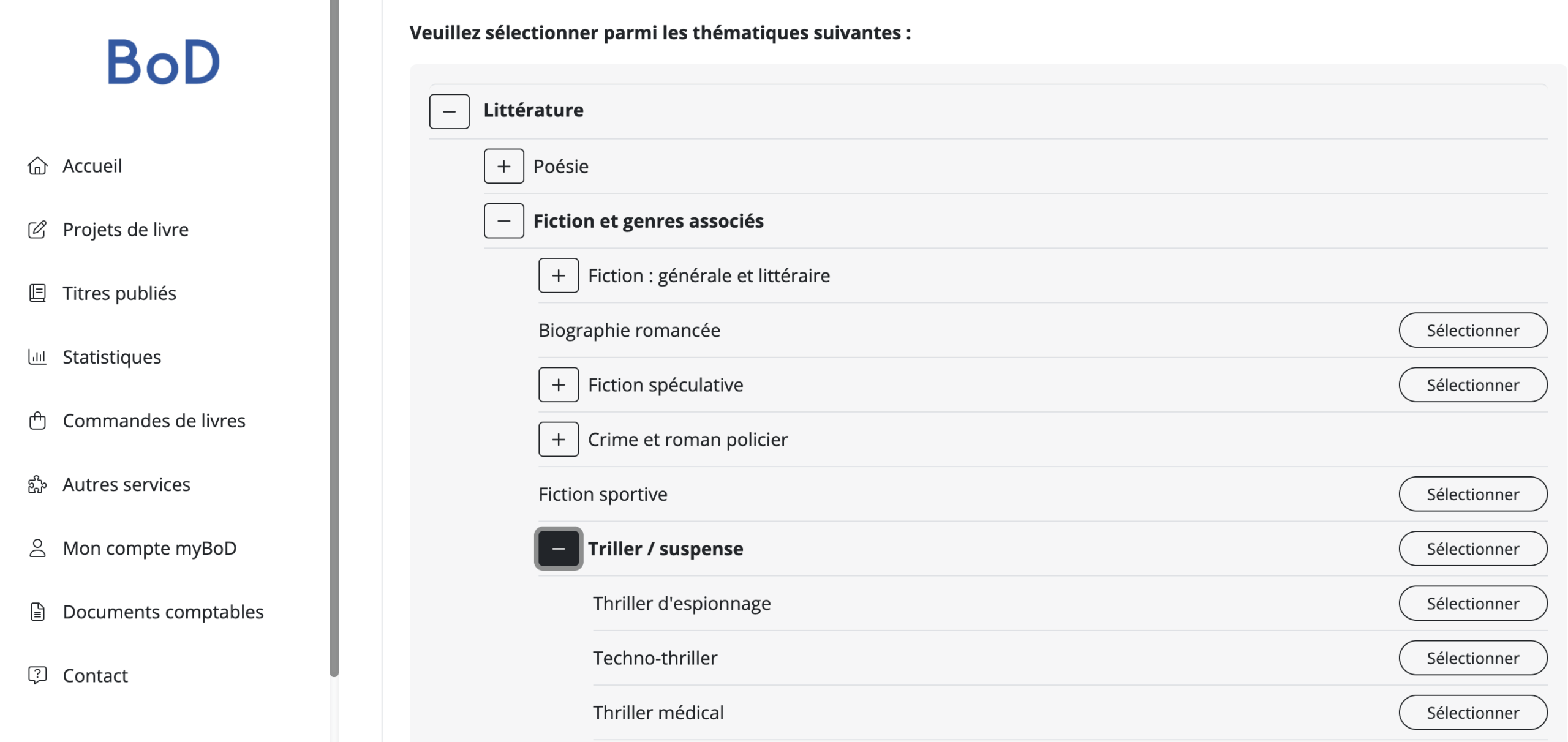The height and width of the screenshot is (742, 1568).
Task: Click the sidebar vertical scrollbar
Action: click(334, 338)
